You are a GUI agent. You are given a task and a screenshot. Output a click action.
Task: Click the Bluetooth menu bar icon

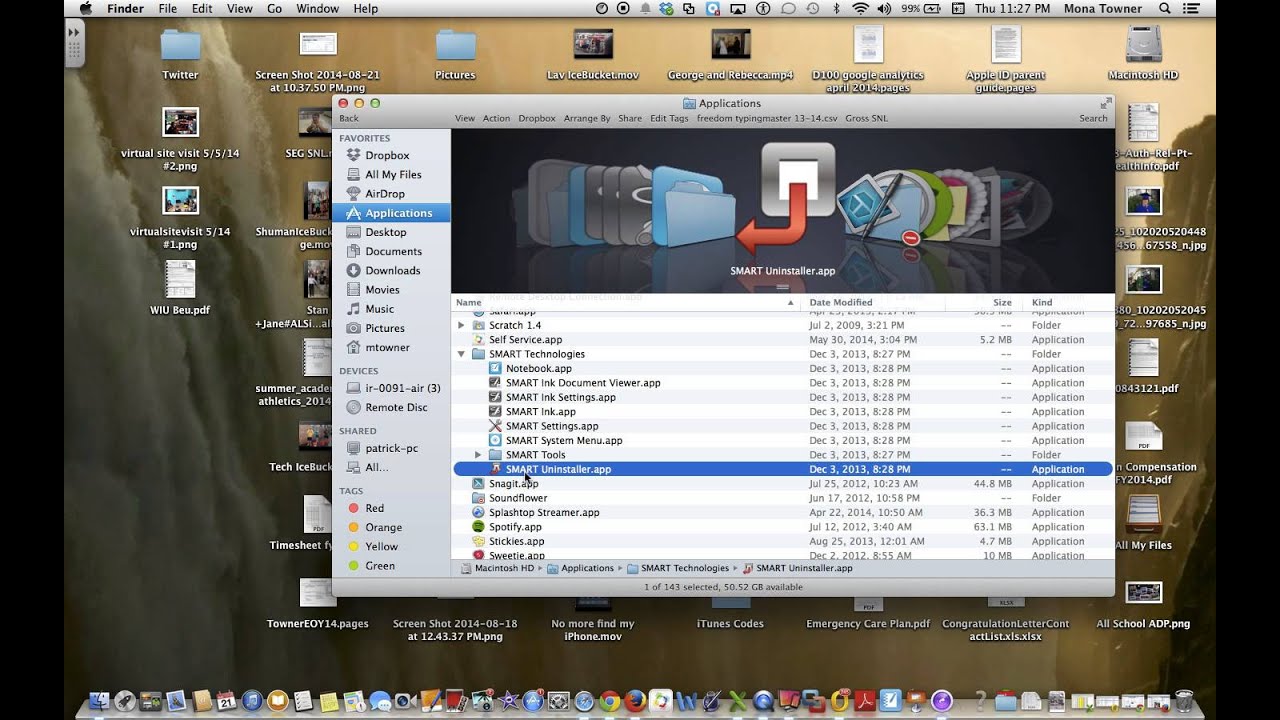tap(838, 8)
